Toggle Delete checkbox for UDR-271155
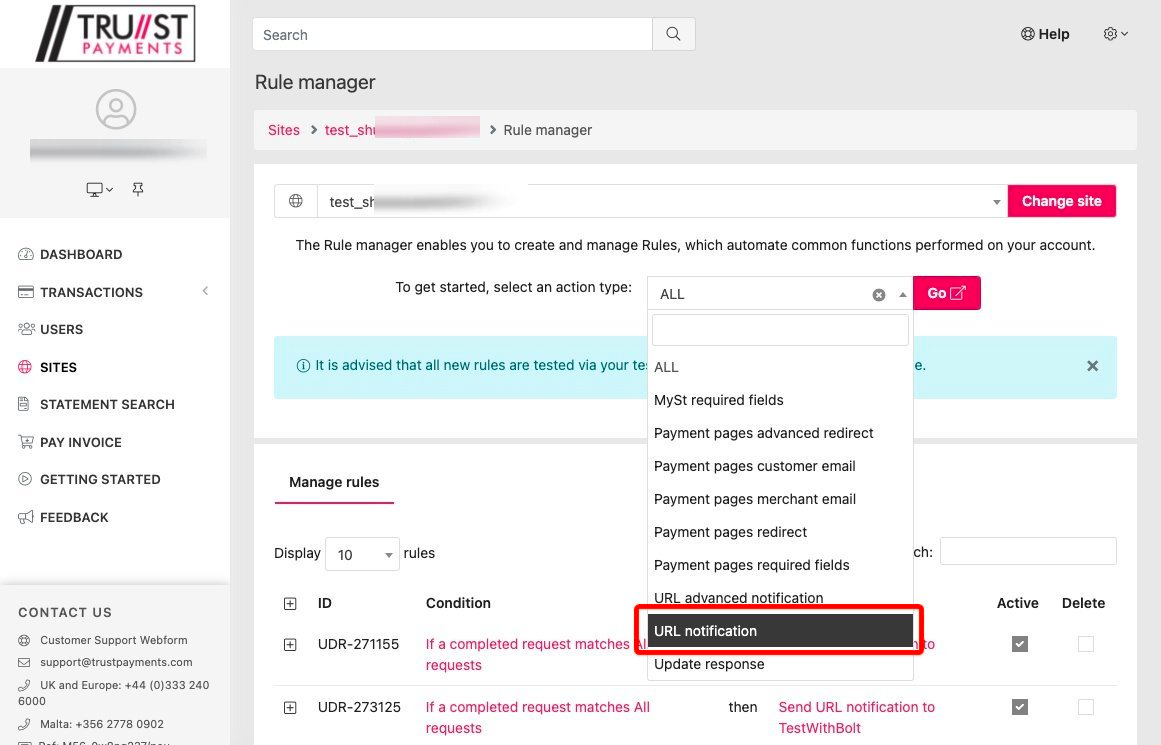1161x745 pixels. 1085,644
